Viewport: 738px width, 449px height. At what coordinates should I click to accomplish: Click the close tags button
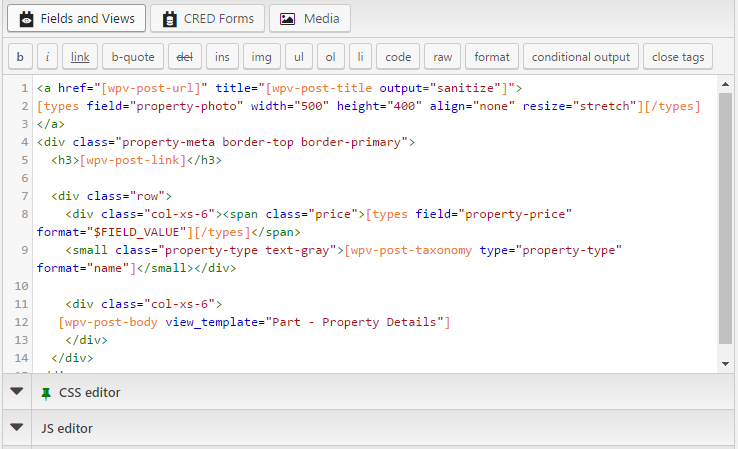coord(678,57)
